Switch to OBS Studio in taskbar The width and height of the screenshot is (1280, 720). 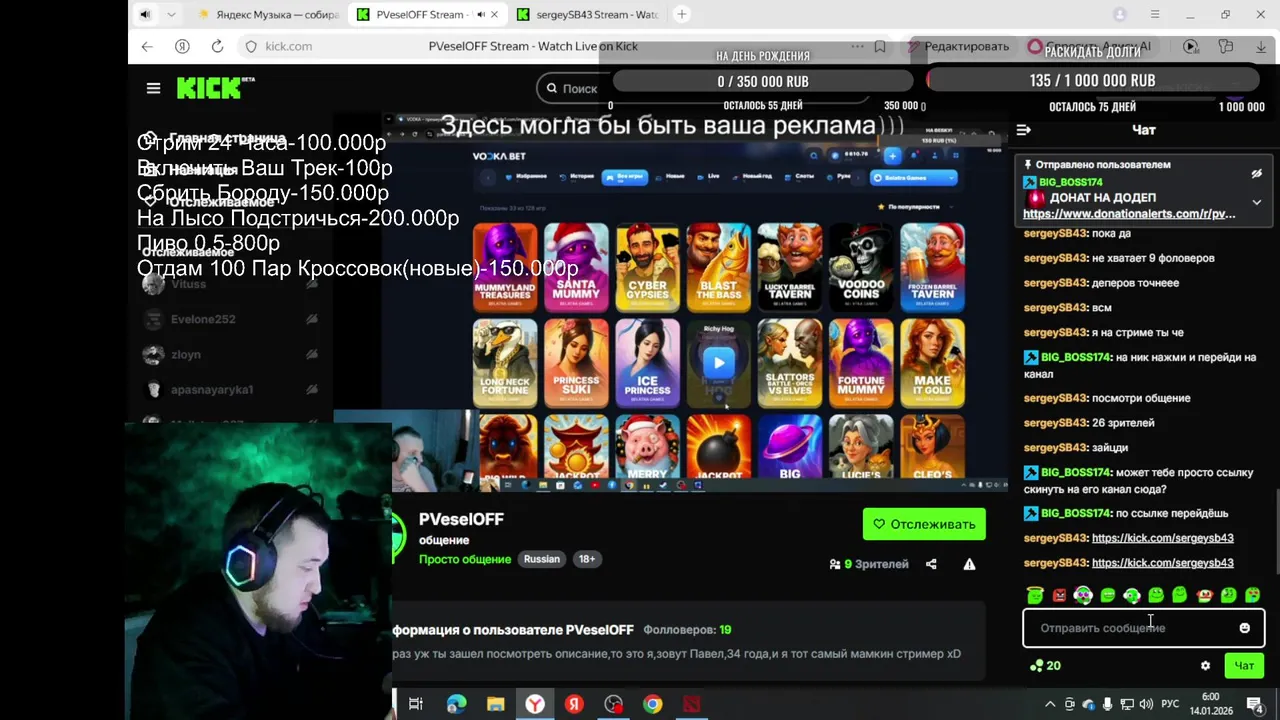613,704
